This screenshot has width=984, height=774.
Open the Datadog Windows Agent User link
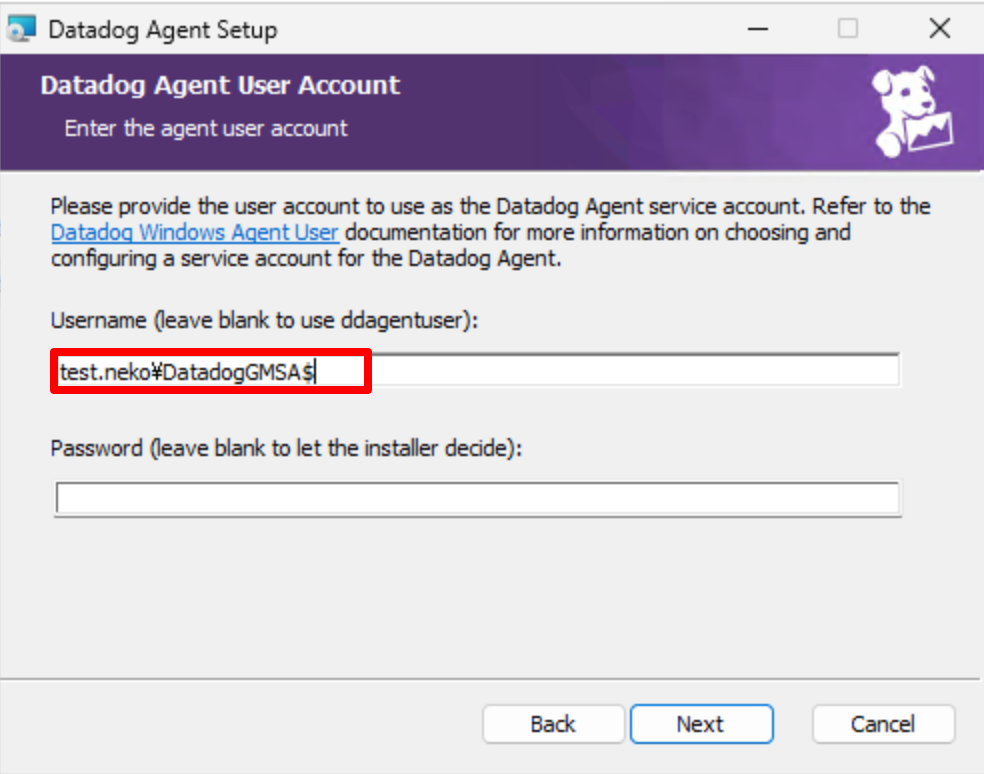pyautogui.click(x=195, y=232)
